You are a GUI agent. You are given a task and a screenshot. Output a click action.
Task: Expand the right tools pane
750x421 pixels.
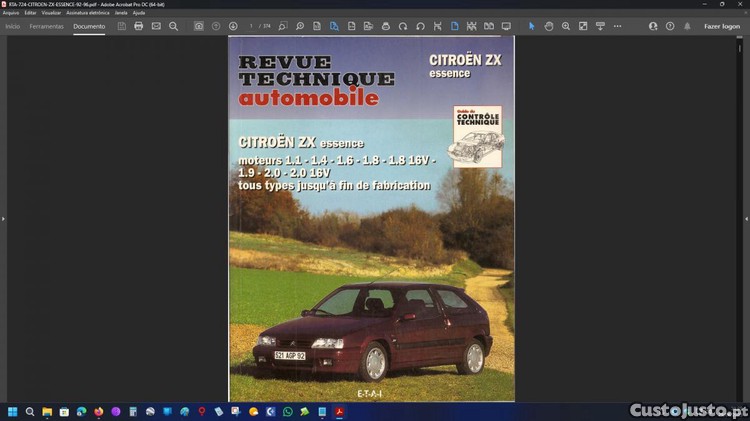746,218
